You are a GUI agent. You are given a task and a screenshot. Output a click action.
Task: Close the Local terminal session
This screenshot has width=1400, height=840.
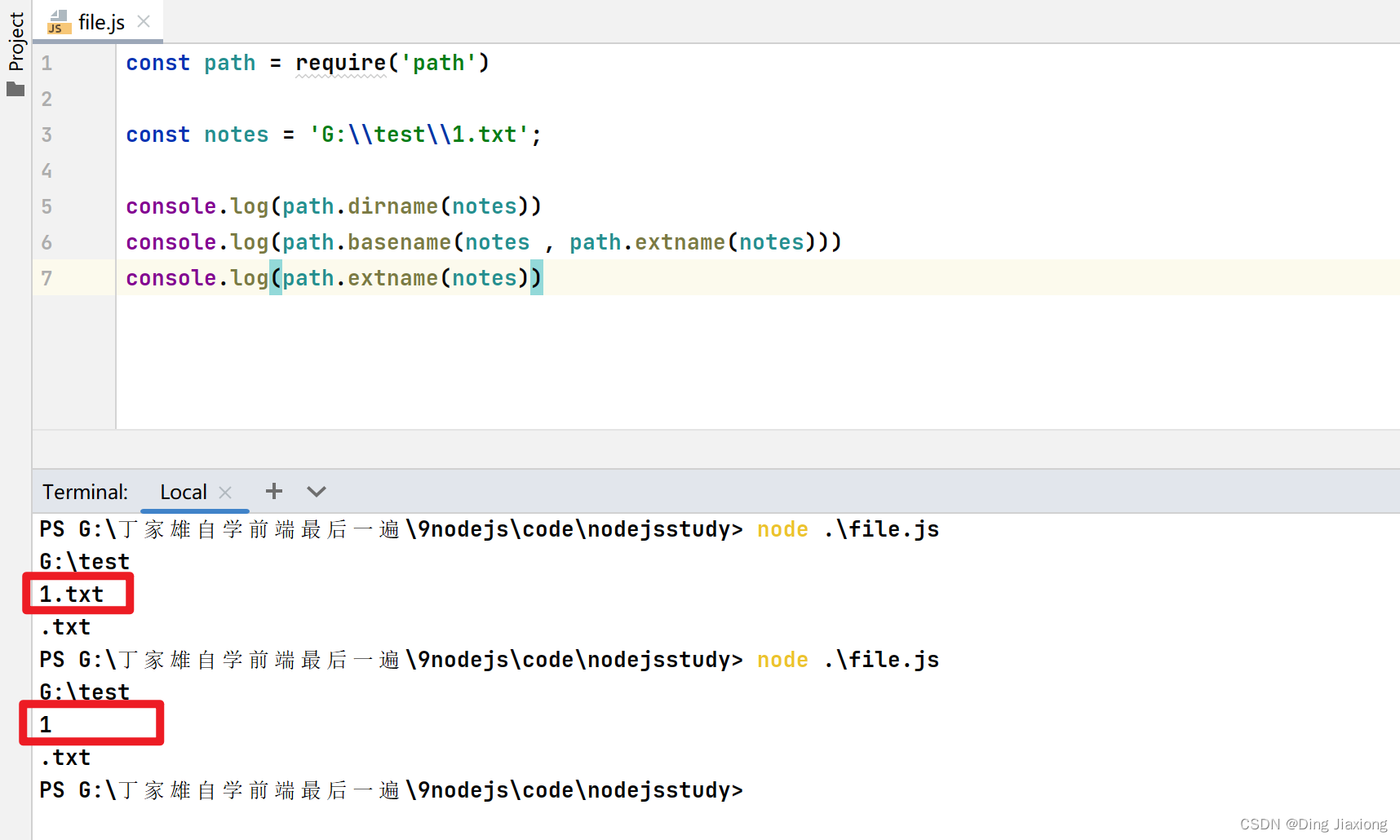point(225,493)
